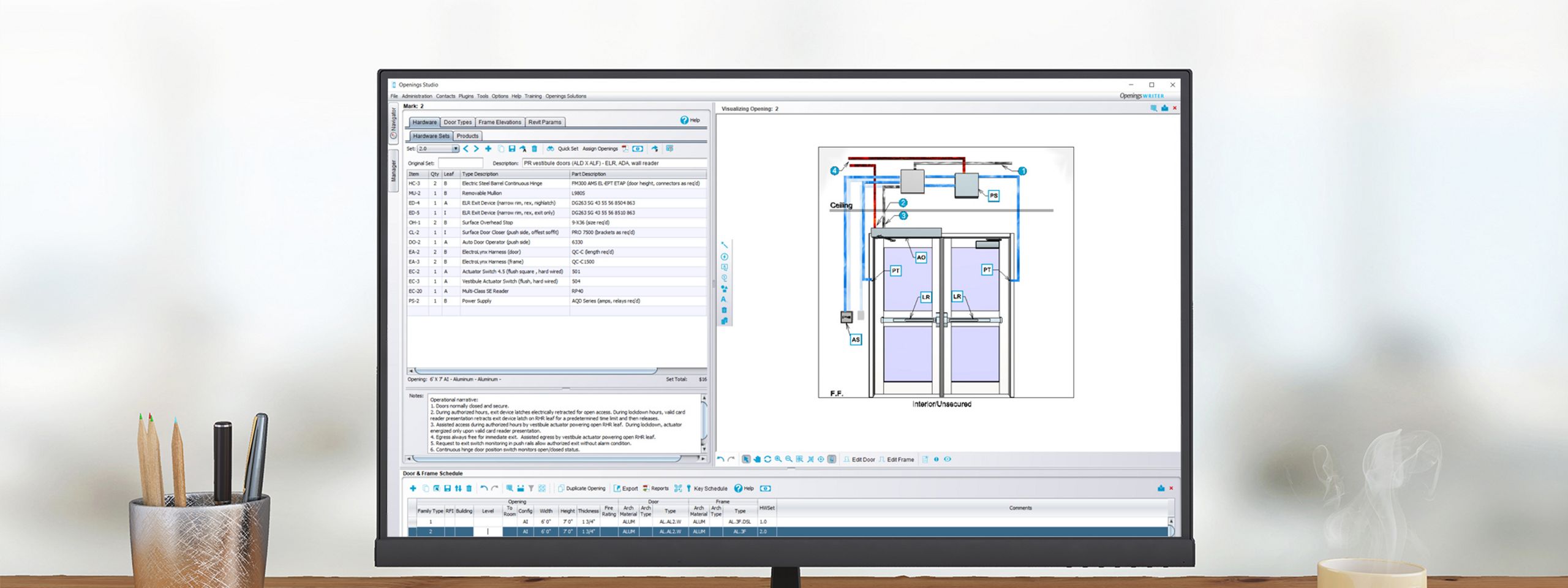Screen dimensions: 1568x588
Task: Click zoom in magnifier below the drawing
Action: (x=778, y=459)
